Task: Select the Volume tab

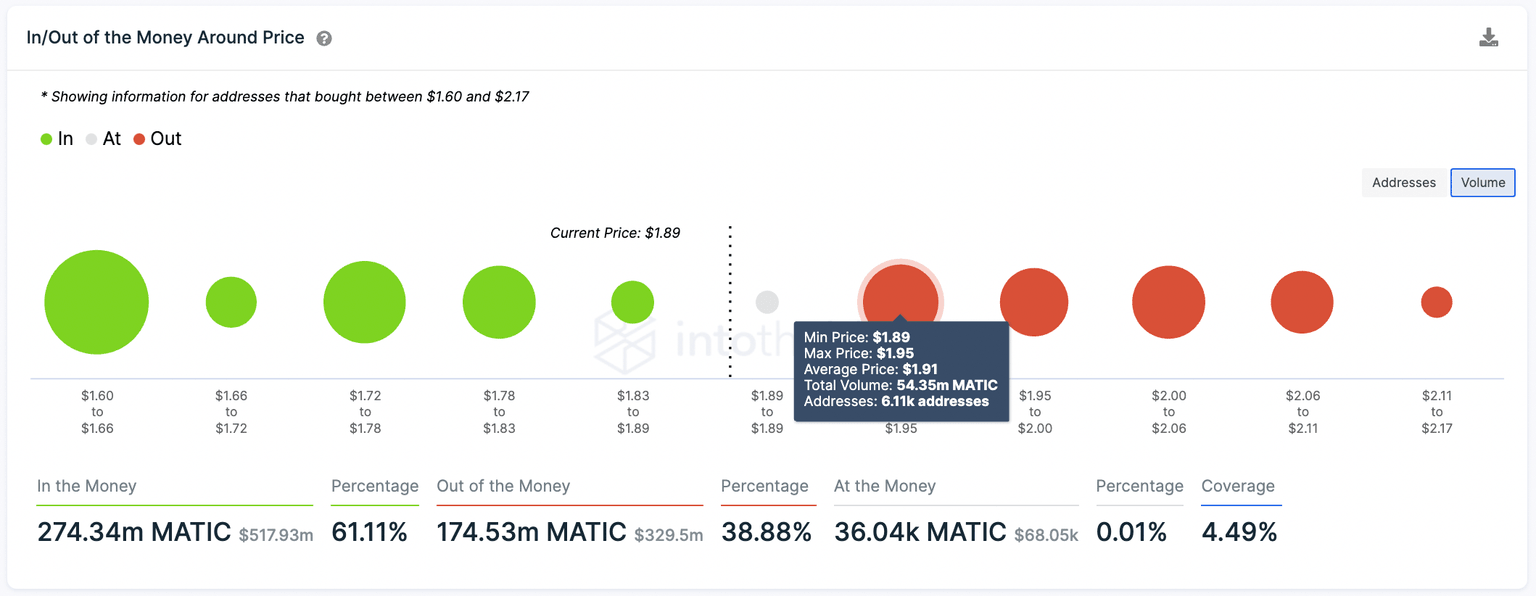Action: (1482, 182)
